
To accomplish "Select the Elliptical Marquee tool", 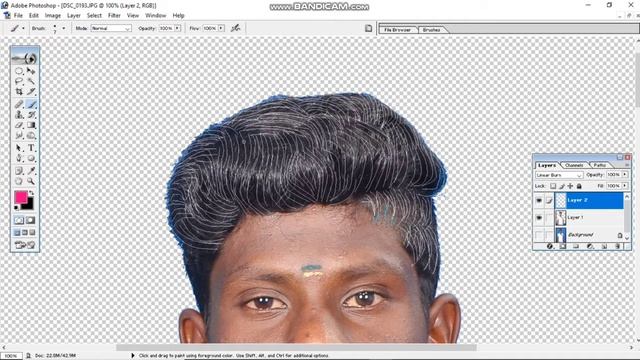I will (19, 71).
